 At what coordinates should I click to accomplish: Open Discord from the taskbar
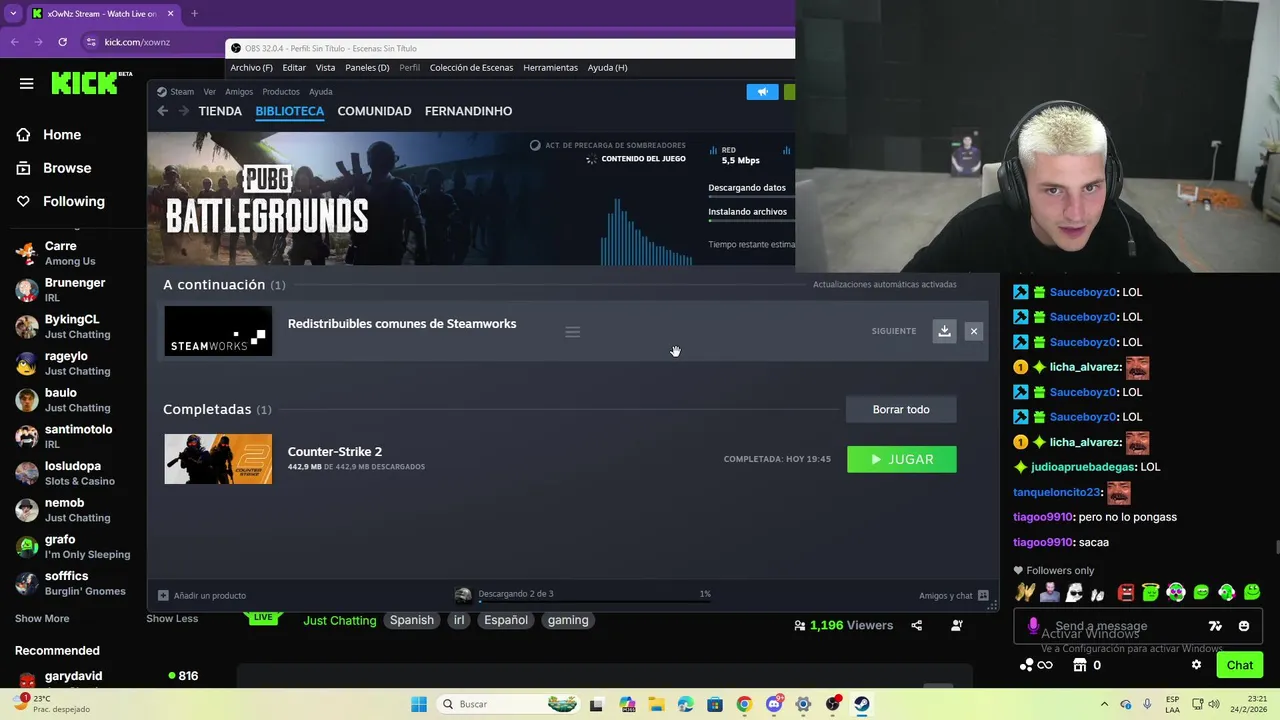click(x=773, y=704)
